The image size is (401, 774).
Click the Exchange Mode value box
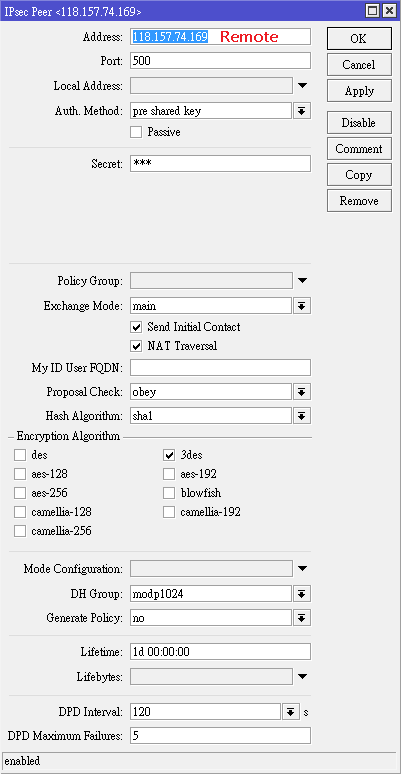[x=211, y=306]
